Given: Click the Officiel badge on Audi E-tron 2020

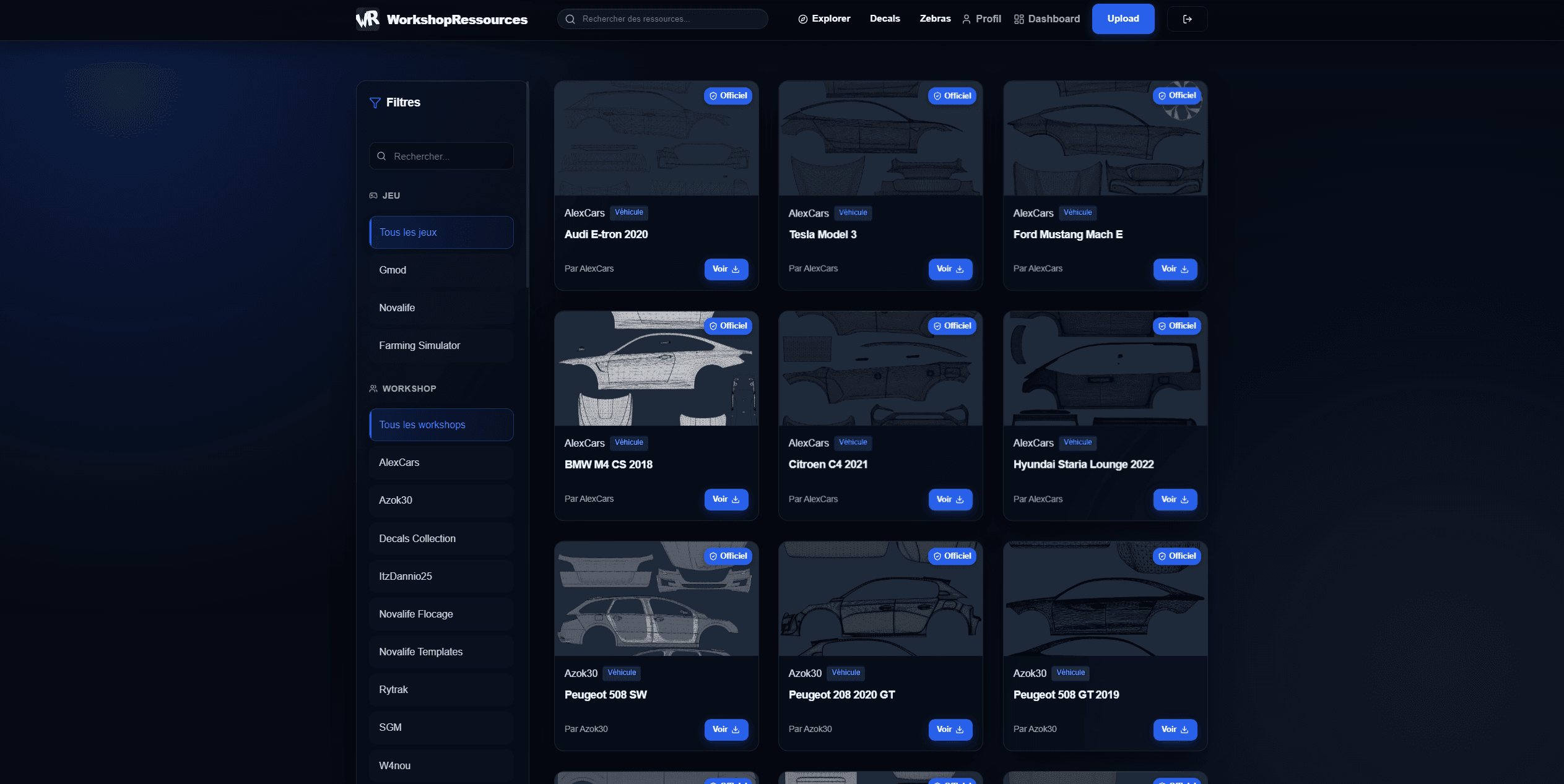Looking at the screenshot, I should (728, 96).
